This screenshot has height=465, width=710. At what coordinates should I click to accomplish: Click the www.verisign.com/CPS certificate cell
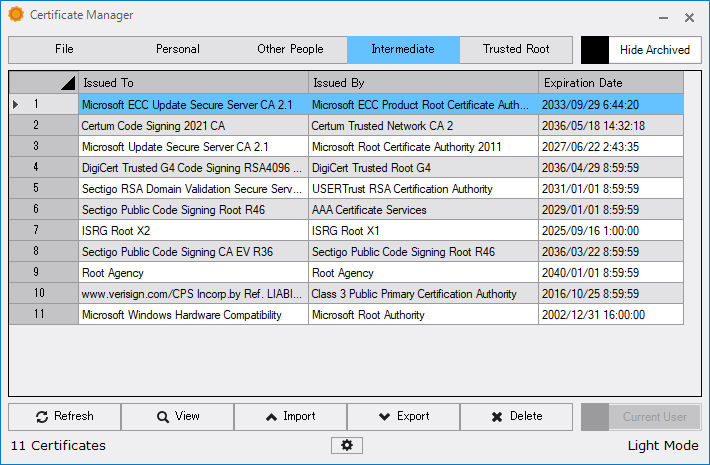click(193, 294)
